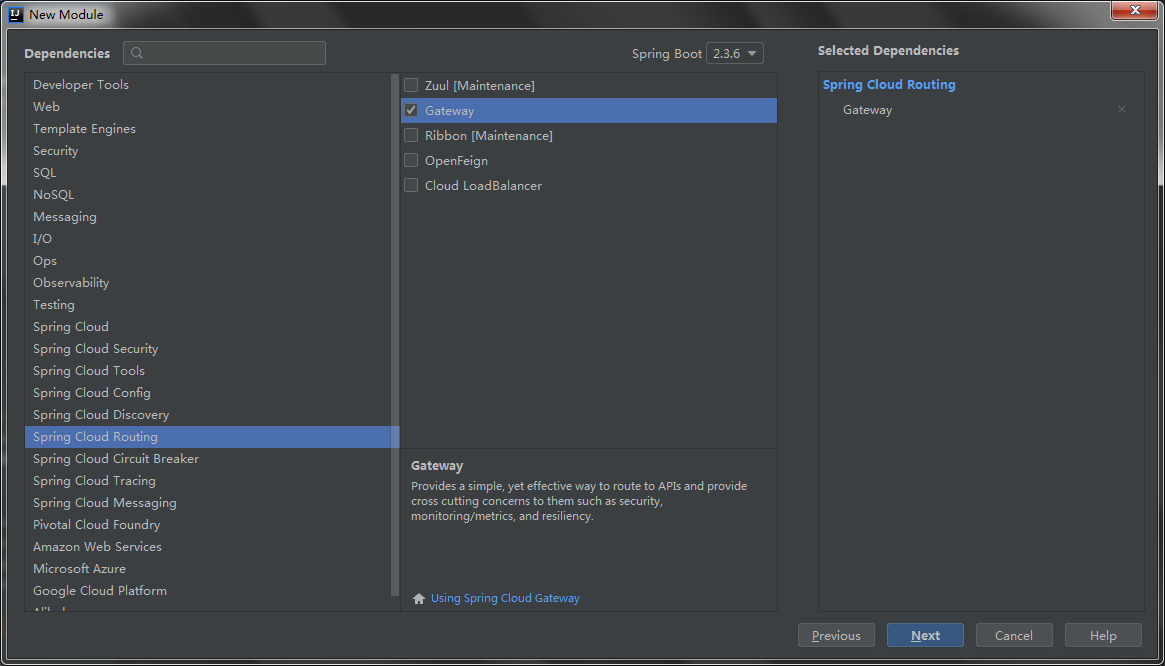Click the search magnifier icon in Dependencies field

pyautogui.click(x=137, y=54)
